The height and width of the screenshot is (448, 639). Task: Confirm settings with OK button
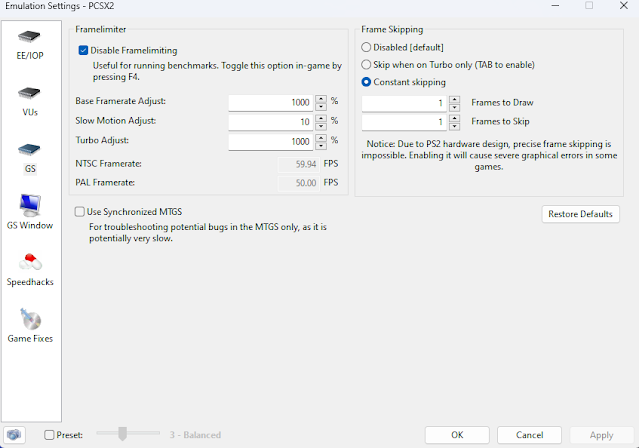[457, 435]
